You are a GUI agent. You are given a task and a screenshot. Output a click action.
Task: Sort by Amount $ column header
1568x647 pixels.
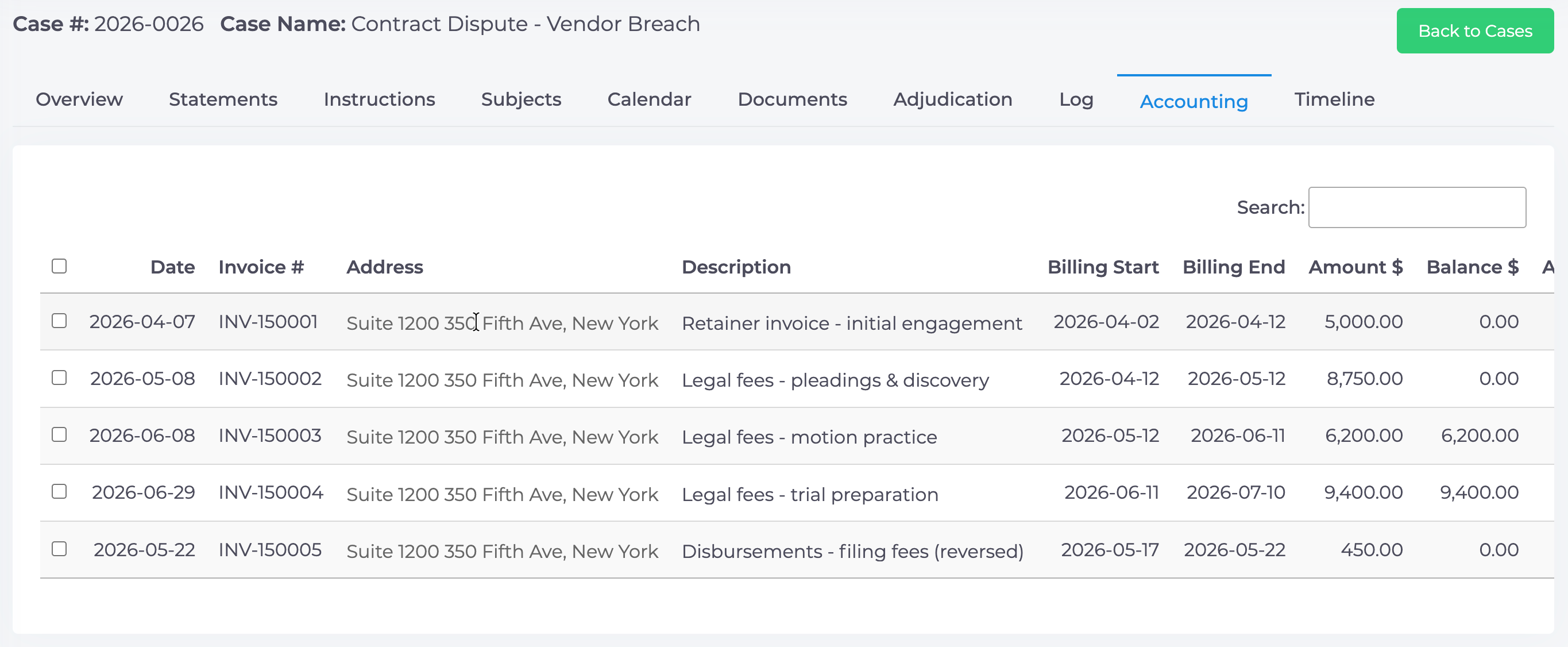pyautogui.click(x=1355, y=267)
